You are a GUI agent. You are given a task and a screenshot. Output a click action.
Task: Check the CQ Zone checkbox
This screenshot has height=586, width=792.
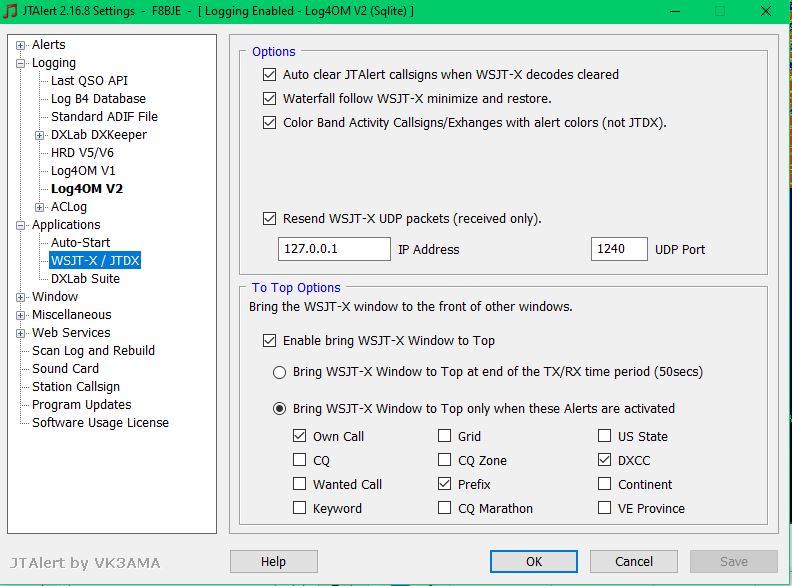tap(444, 460)
